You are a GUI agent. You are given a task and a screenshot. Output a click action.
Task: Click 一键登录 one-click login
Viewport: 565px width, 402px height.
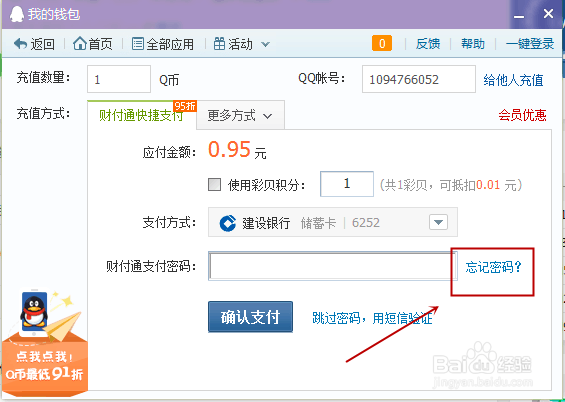530,44
